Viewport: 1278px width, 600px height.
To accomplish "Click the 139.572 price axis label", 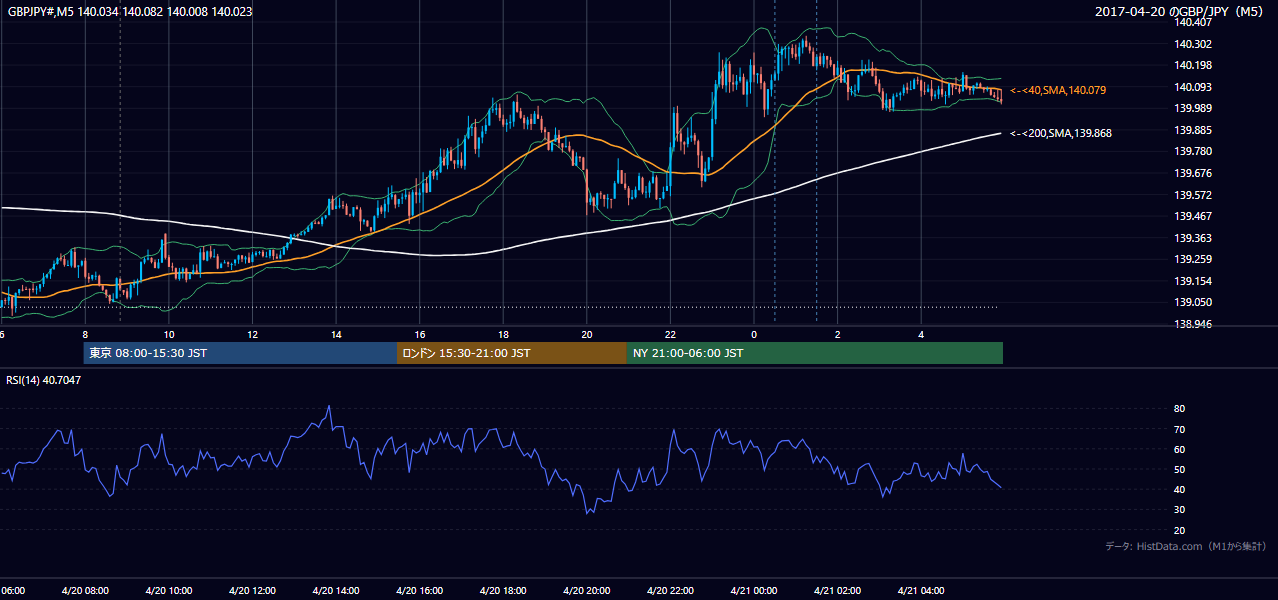I will (1191, 195).
